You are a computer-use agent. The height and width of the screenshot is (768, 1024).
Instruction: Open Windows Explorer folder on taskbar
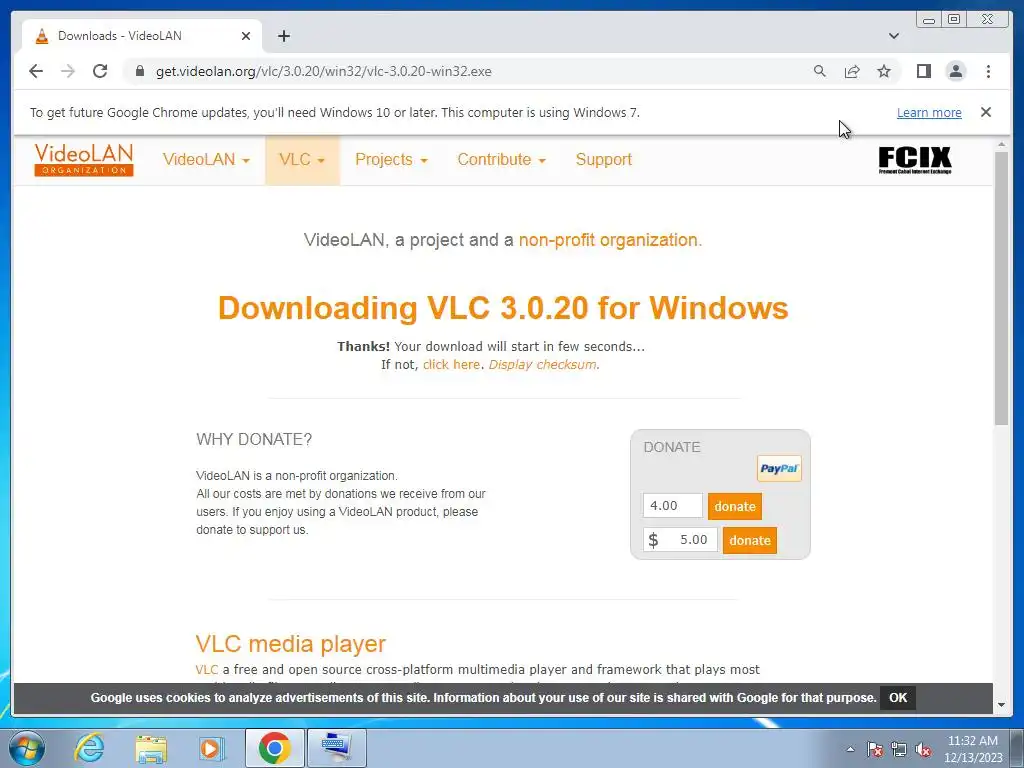click(151, 748)
